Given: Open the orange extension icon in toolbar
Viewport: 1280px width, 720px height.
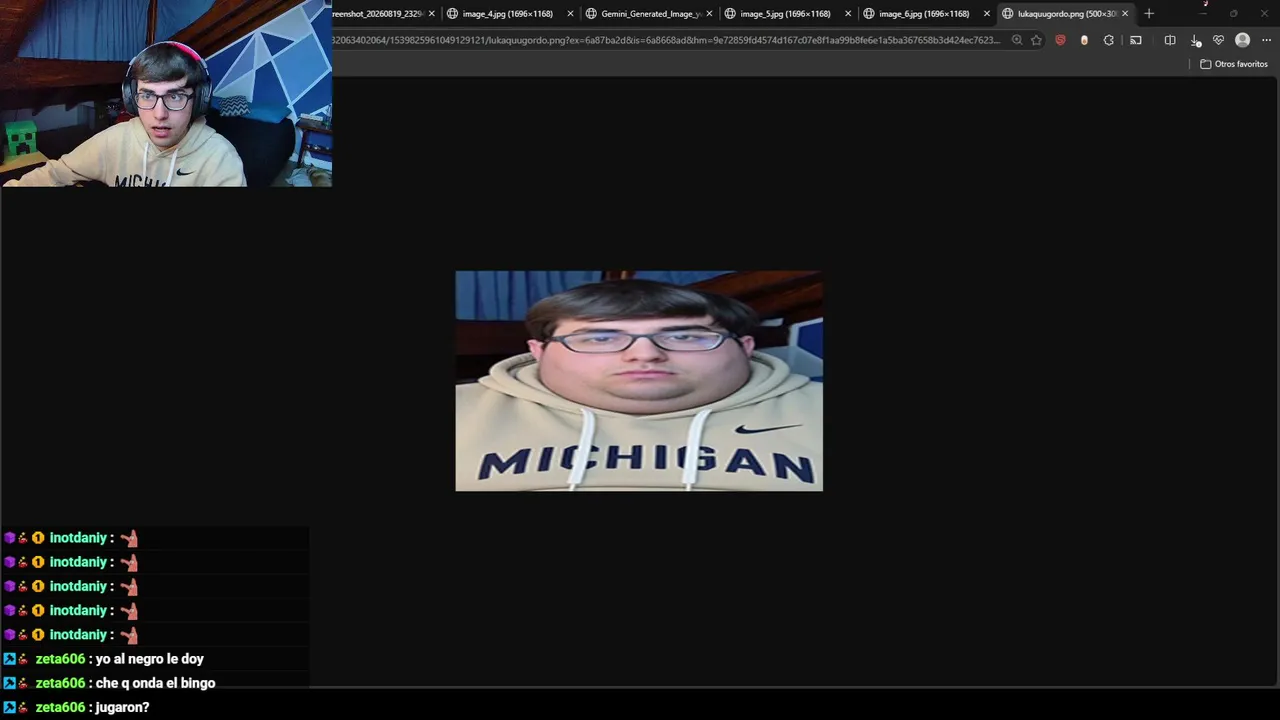Looking at the screenshot, I should 1084,40.
